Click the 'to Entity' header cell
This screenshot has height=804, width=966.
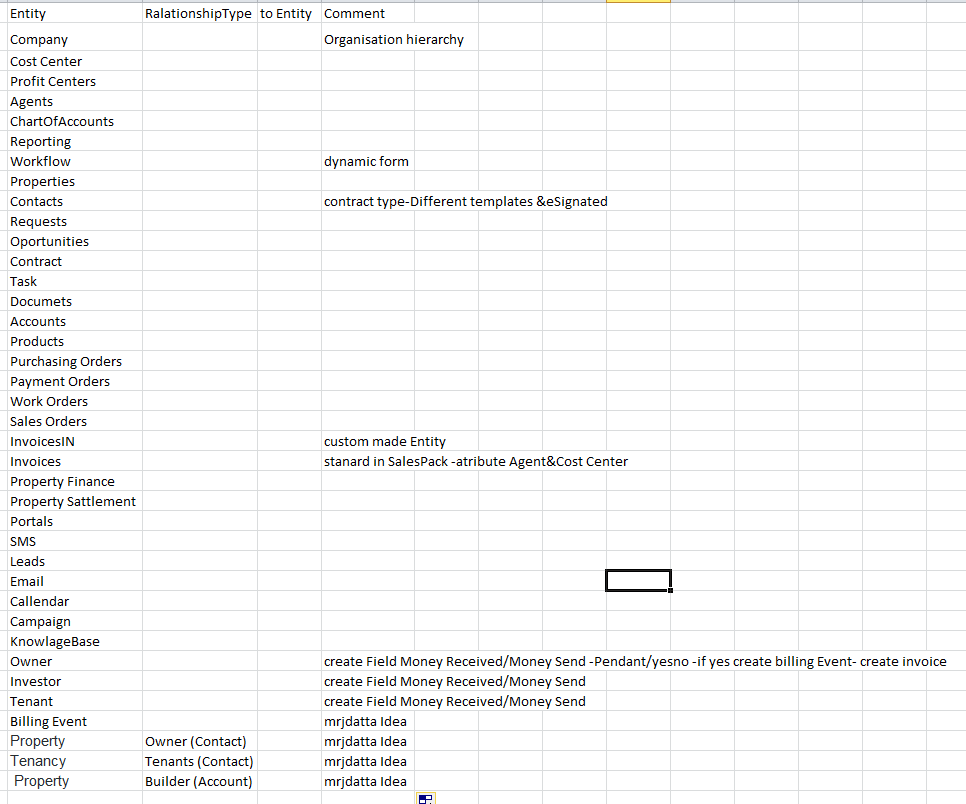click(286, 14)
